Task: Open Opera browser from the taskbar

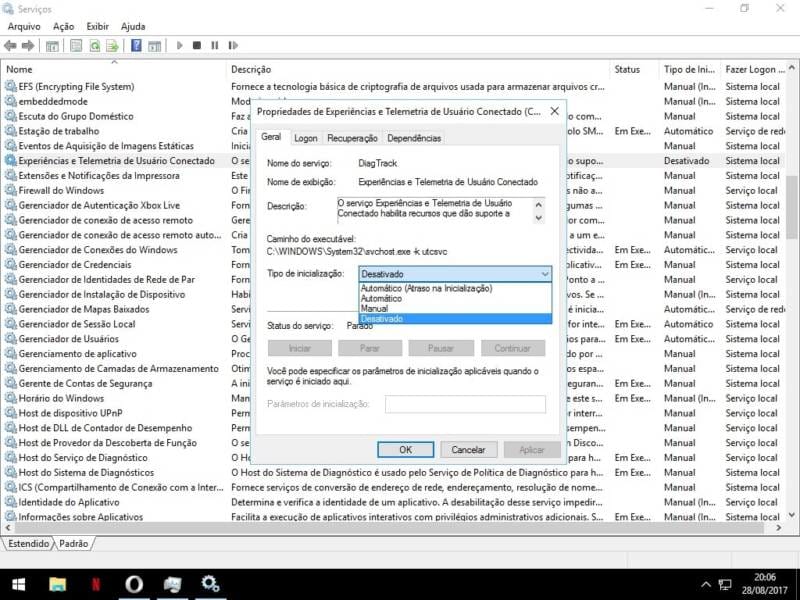Action: pyautogui.click(x=134, y=584)
